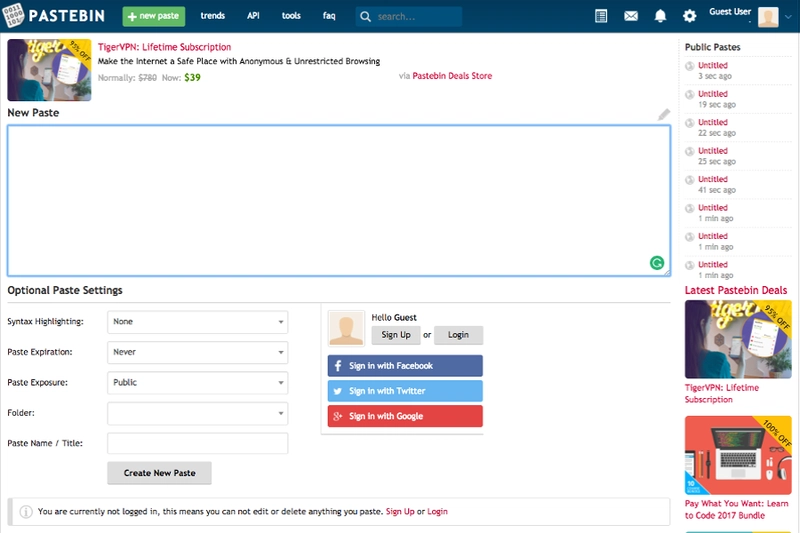Click Sign in with Twitter

click(x=405, y=391)
